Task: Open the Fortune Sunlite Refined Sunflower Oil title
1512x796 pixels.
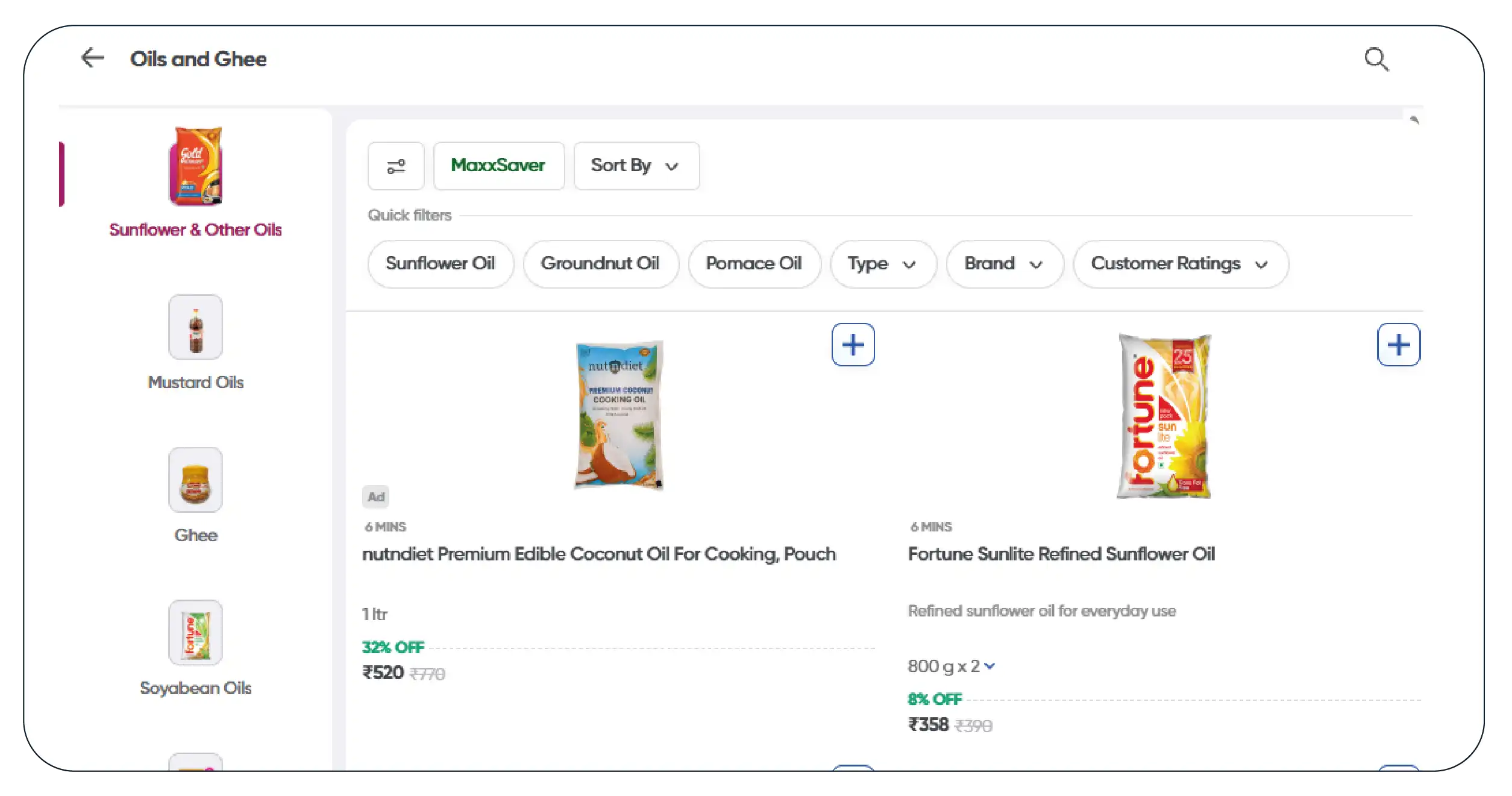Action: 1061,554
